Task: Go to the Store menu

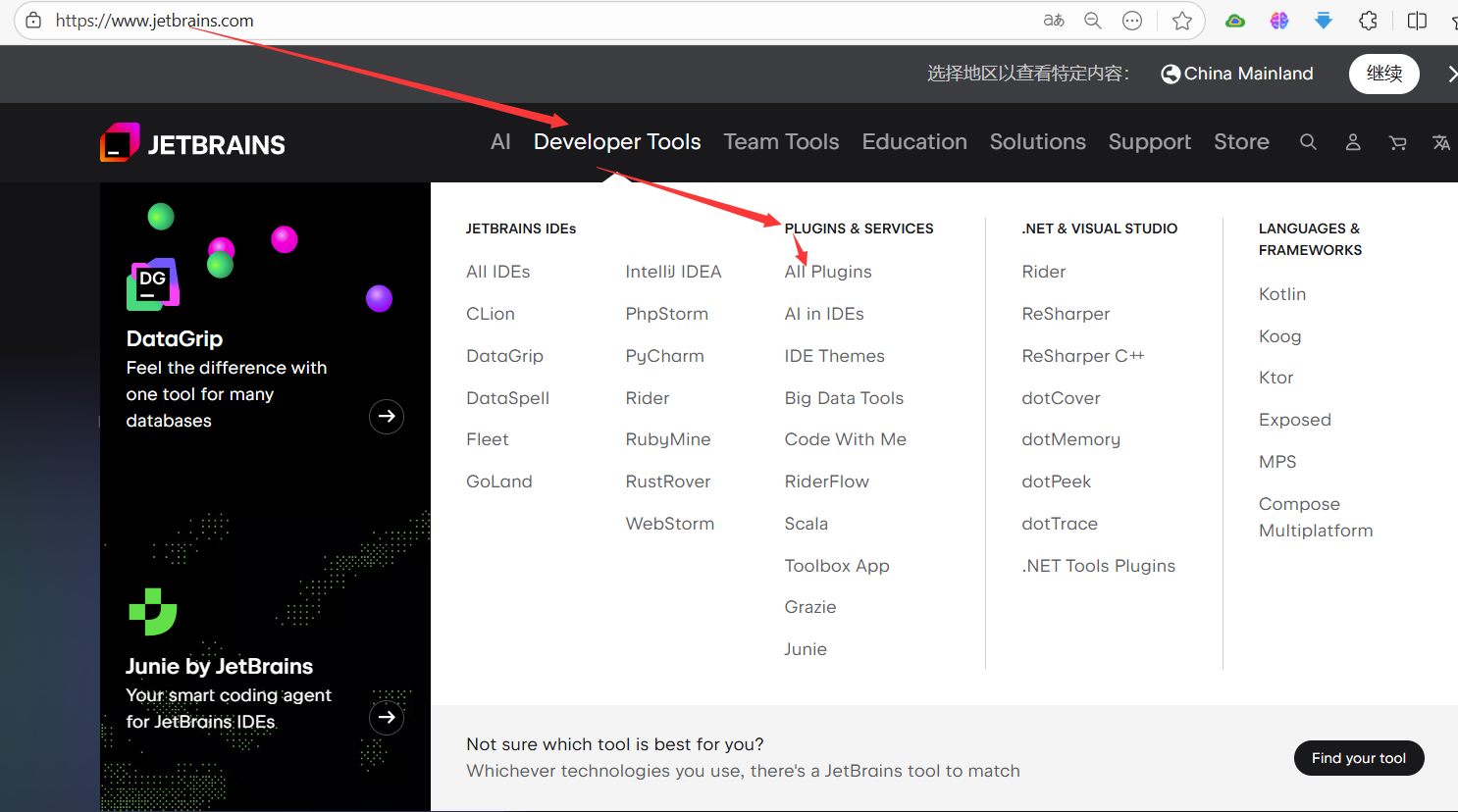Action: (1241, 142)
